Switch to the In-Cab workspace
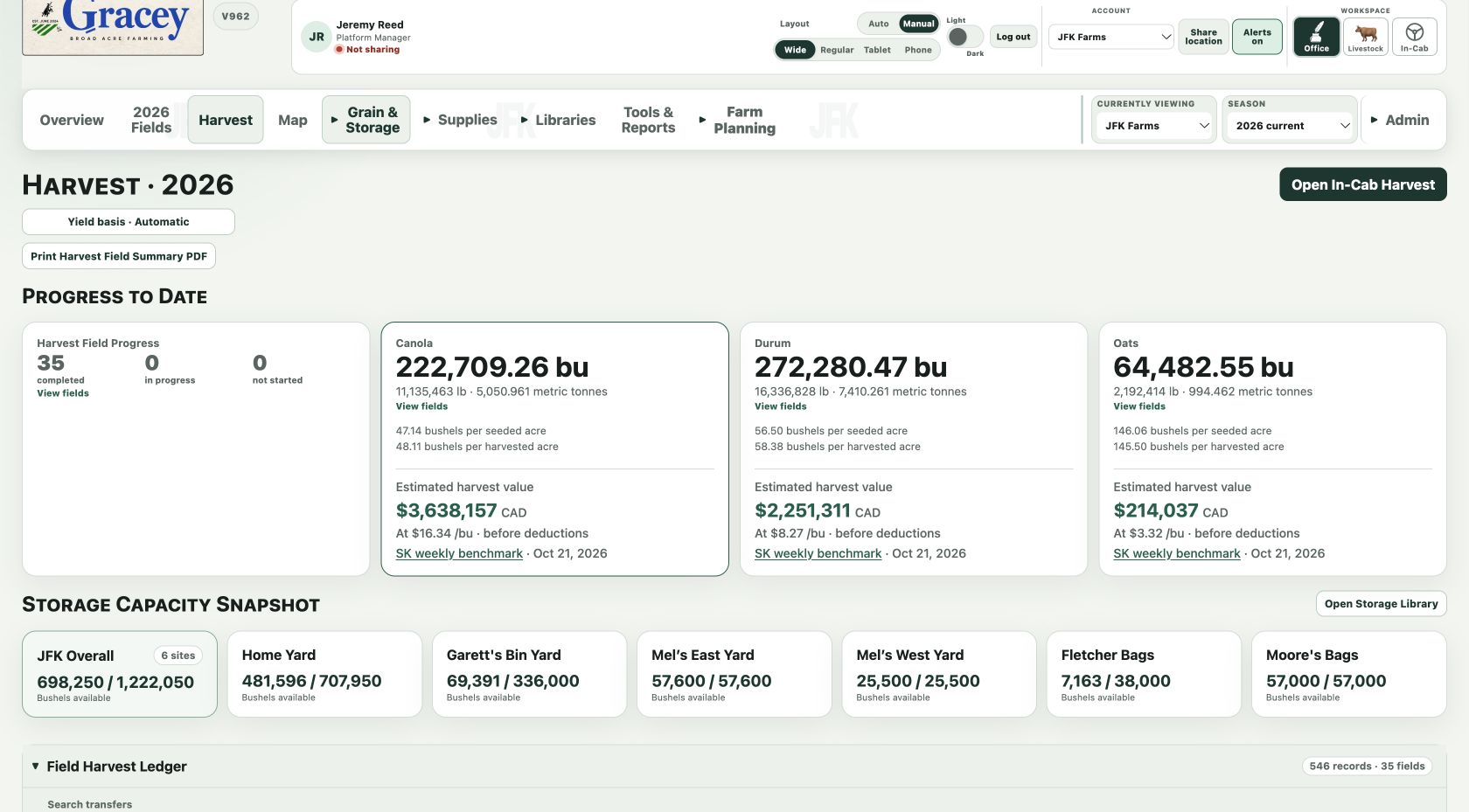The image size is (1469, 812). [1414, 38]
